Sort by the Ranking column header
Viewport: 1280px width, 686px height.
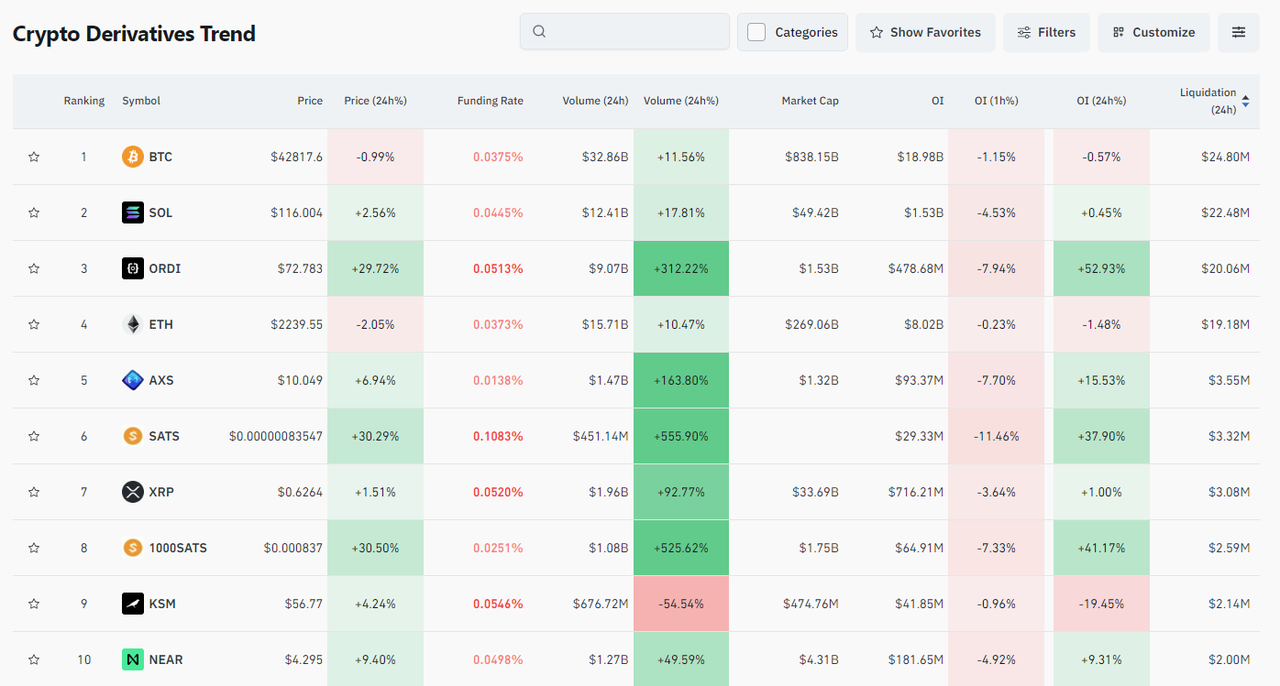pos(84,101)
